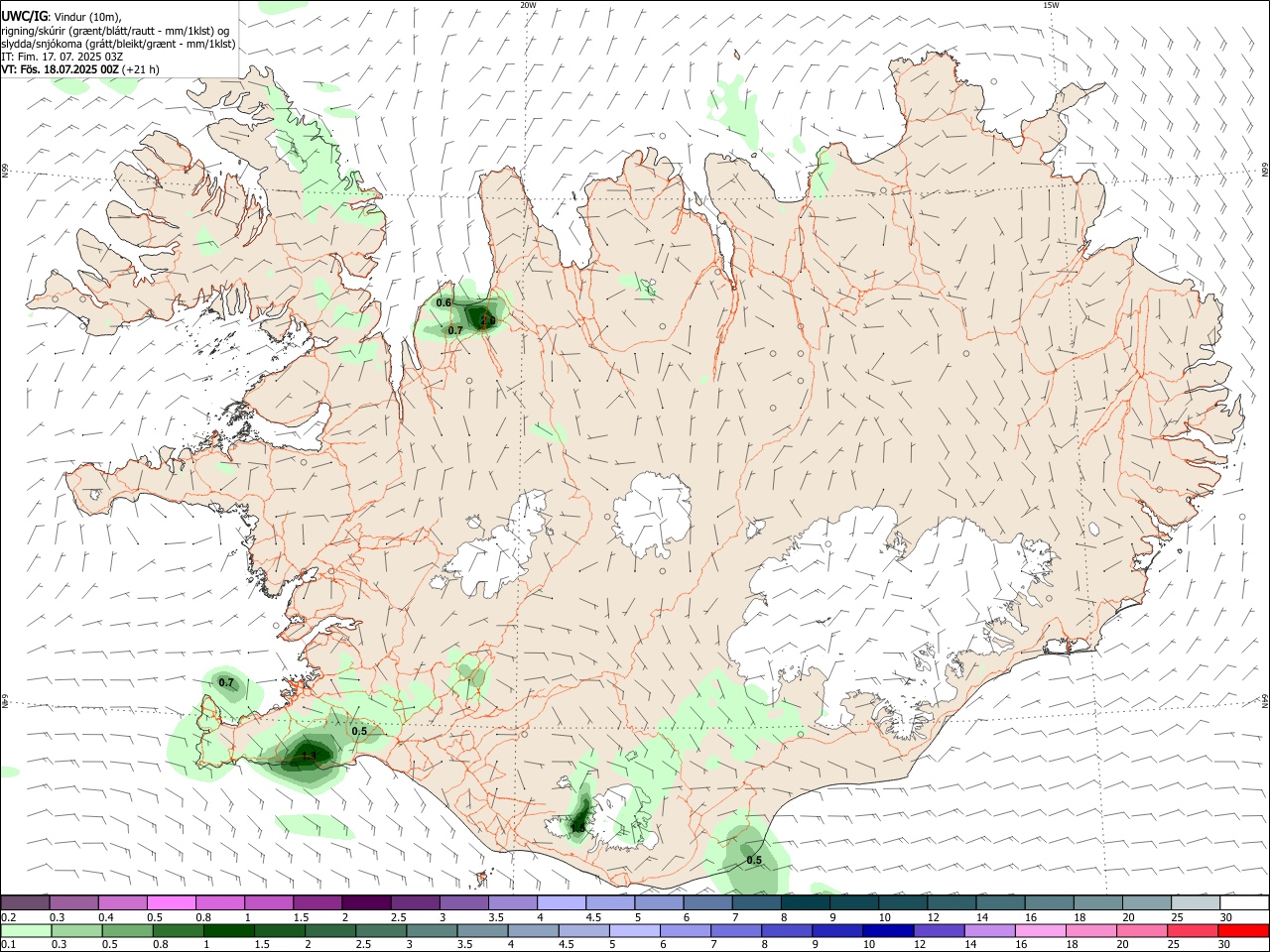Pick the medium green 0.5 swatch in lower legend
This screenshot has width=1270, height=952.
127,931
